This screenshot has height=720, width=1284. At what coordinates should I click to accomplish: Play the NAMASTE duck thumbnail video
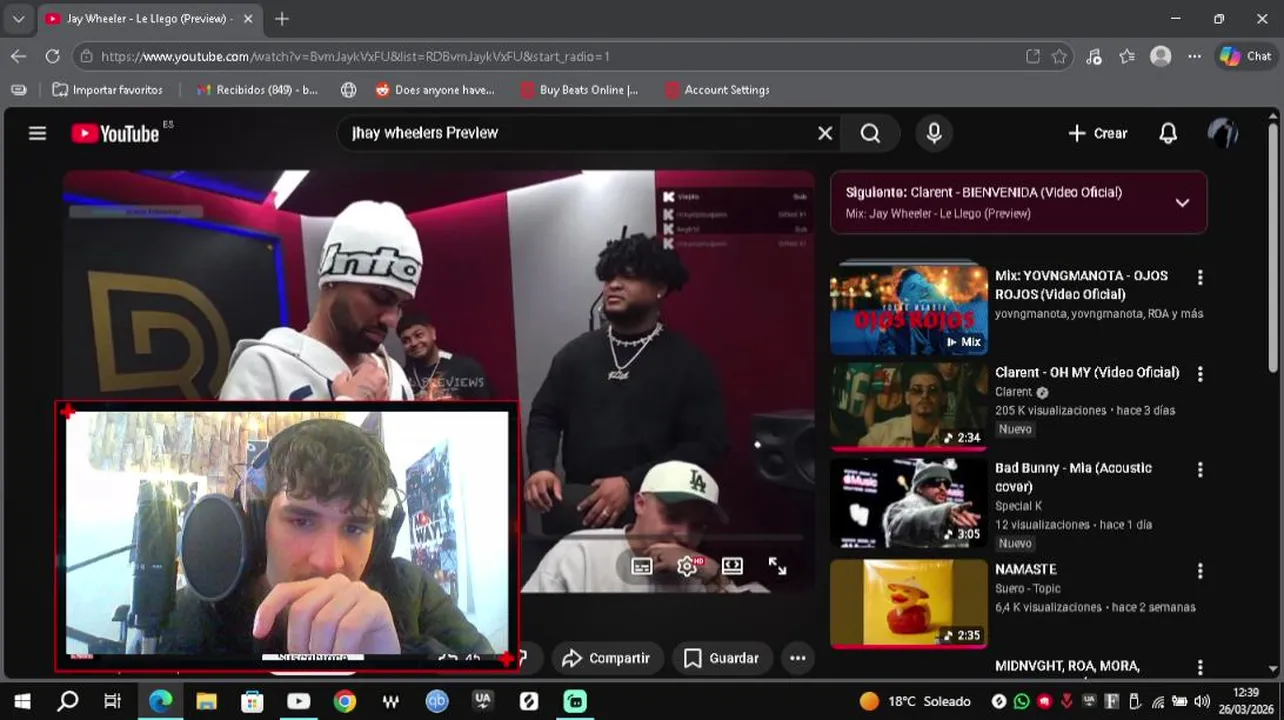tap(909, 602)
